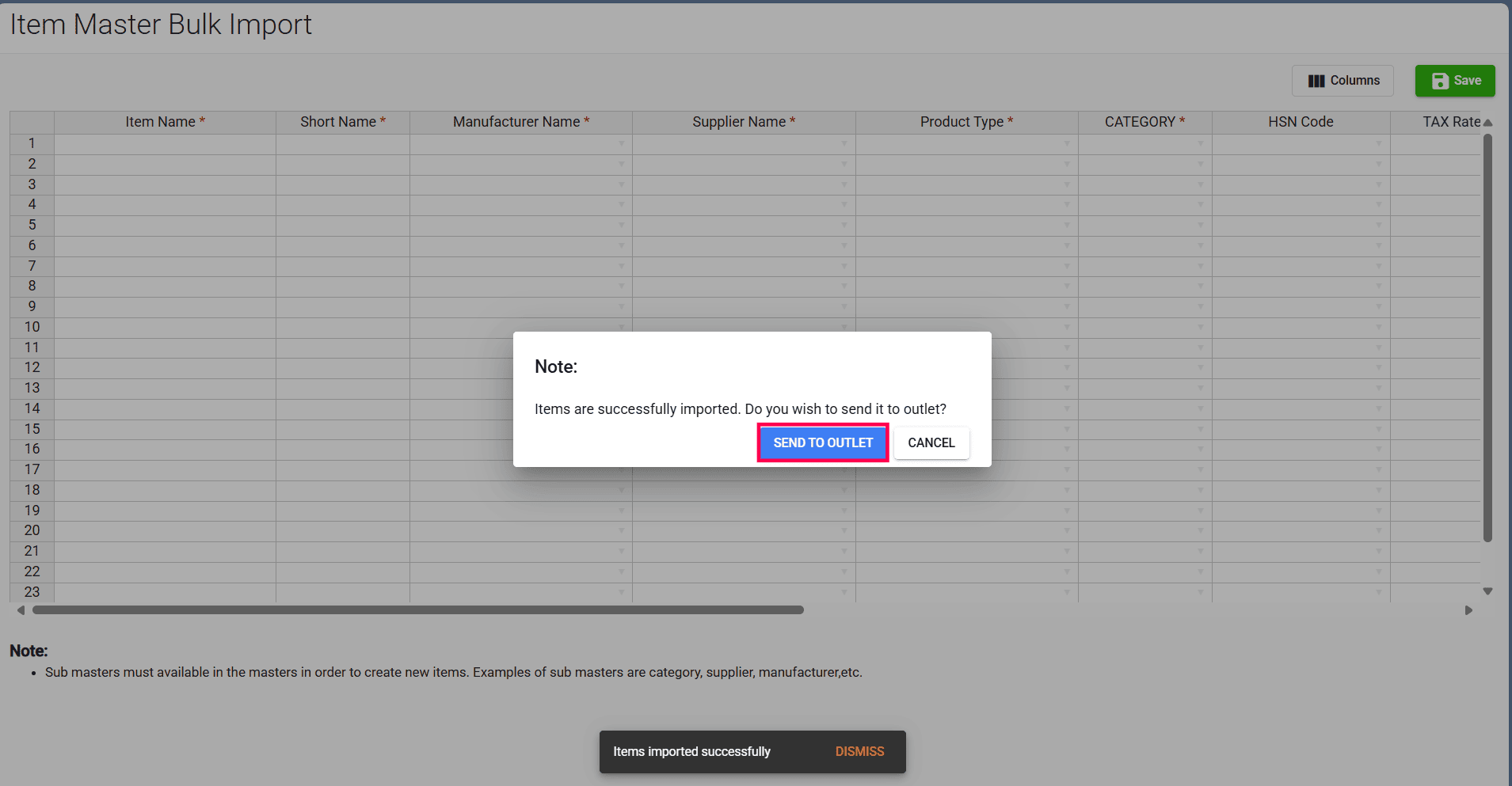Select row 20 header in grid
The height and width of the screenshot is (786, 1512).
32,530
